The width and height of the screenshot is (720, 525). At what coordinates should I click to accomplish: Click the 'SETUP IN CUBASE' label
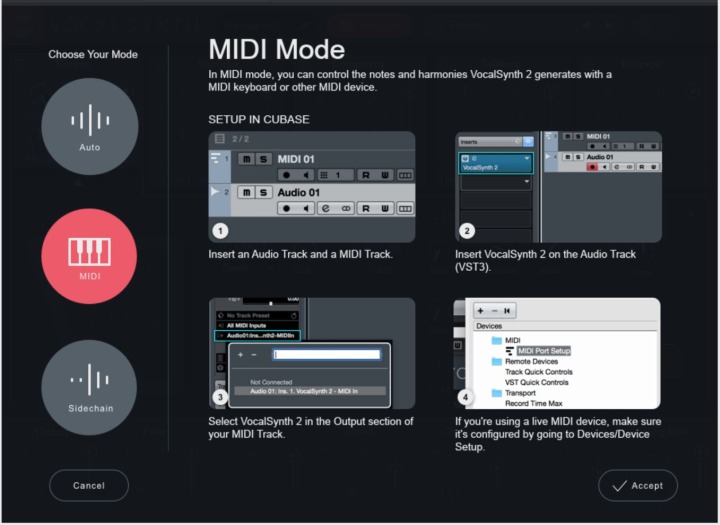(259, 119)
